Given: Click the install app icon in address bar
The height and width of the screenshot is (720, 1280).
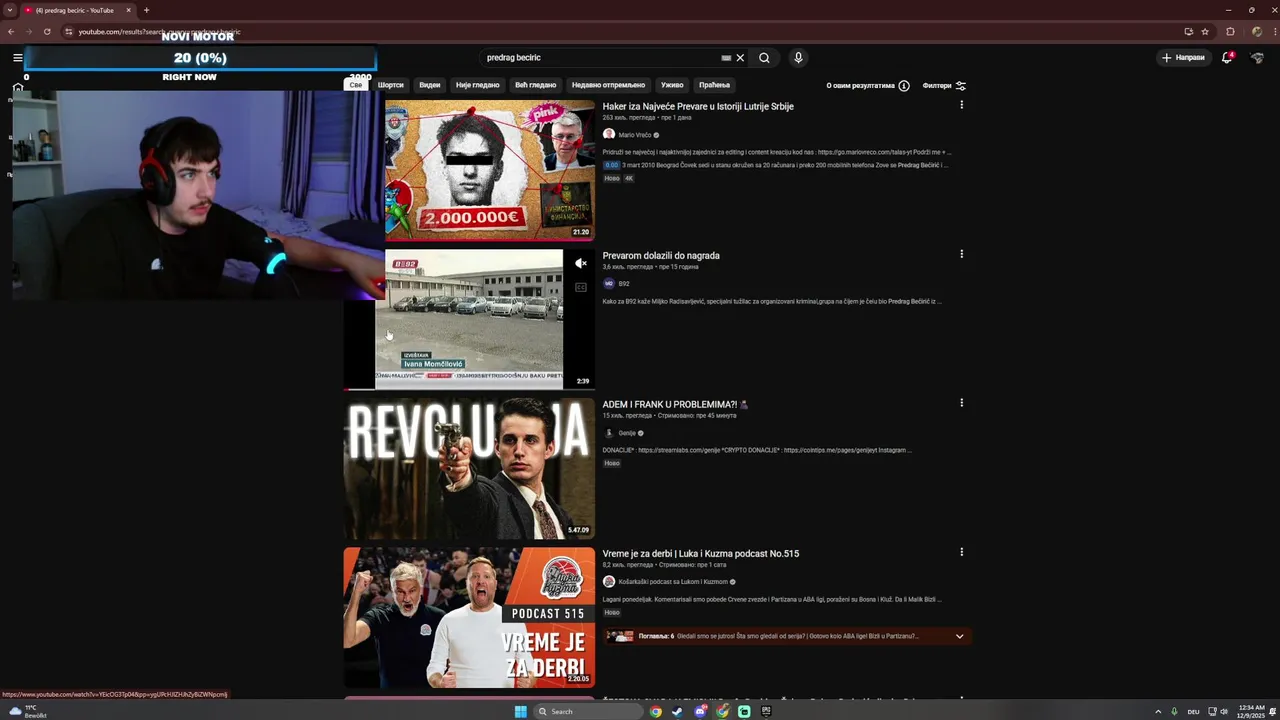Looking at the screenshot, I should point(1188,31).
